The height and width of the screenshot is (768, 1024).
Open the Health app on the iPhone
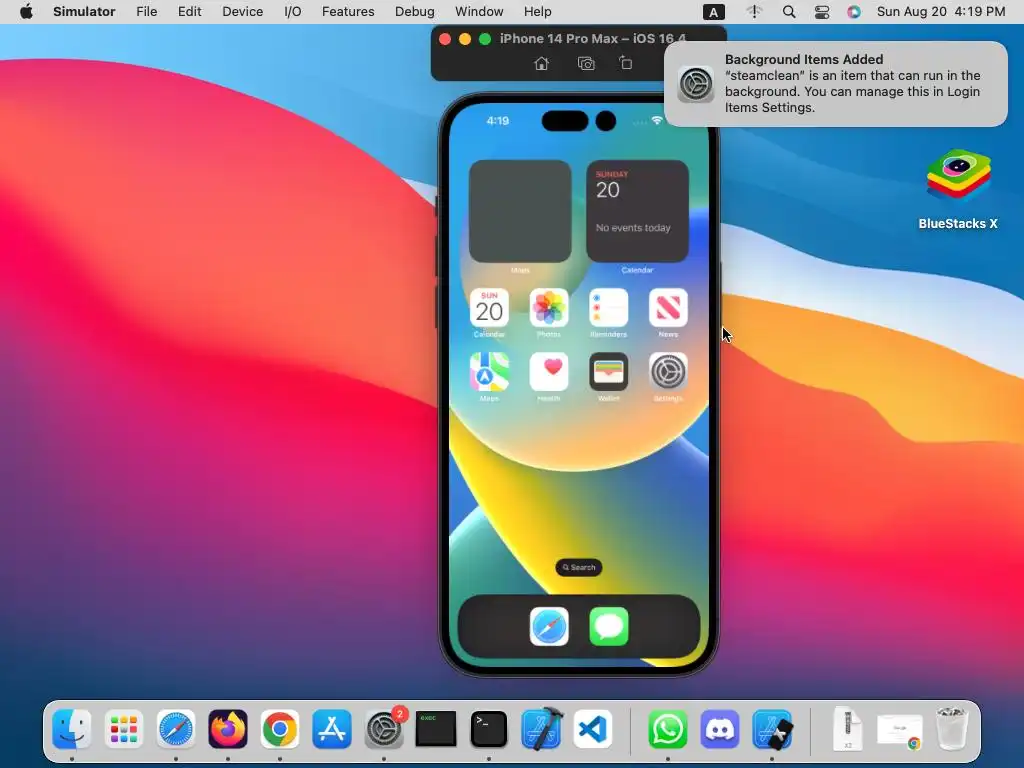coord(549,372)
